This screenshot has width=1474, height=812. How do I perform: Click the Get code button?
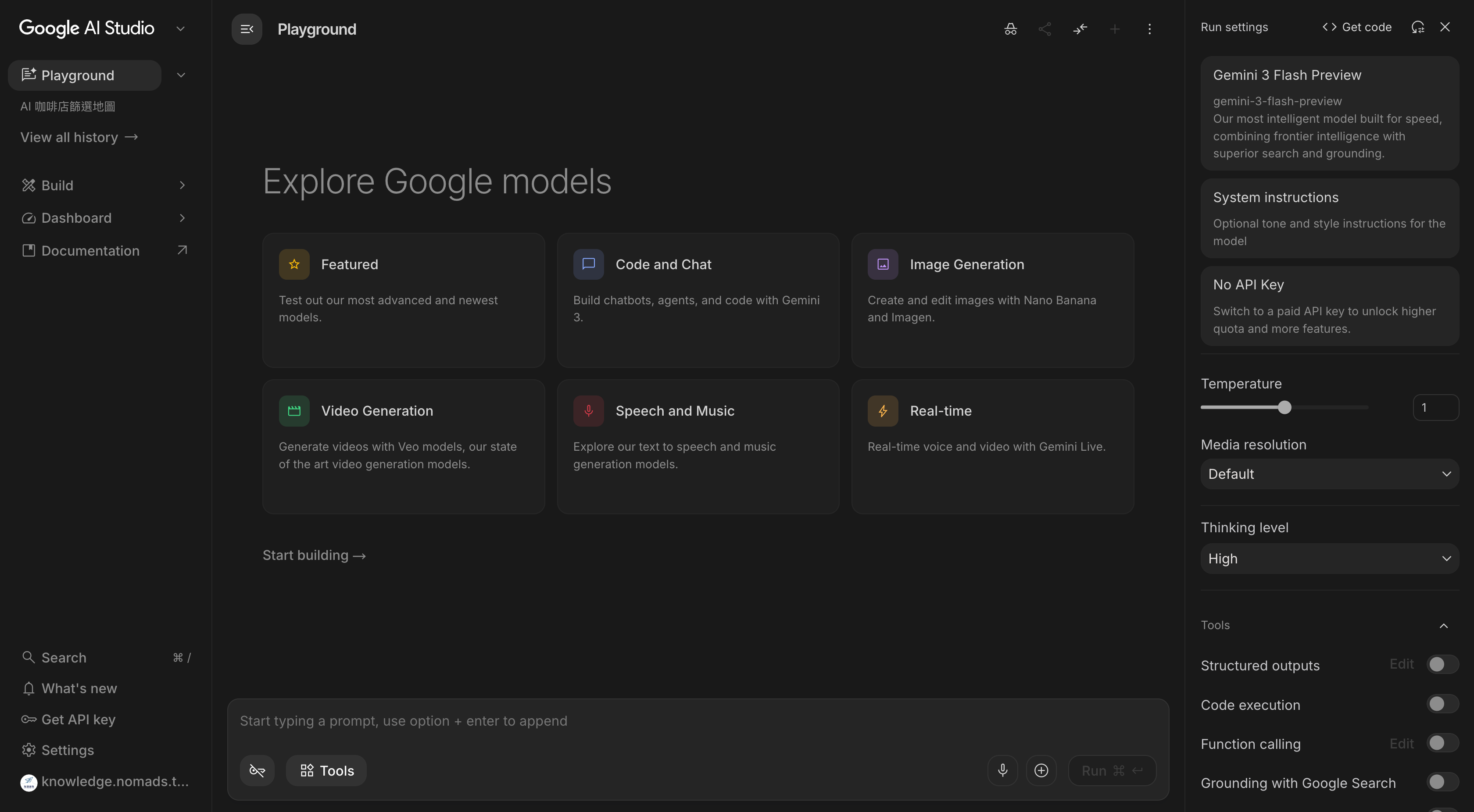1357,27
